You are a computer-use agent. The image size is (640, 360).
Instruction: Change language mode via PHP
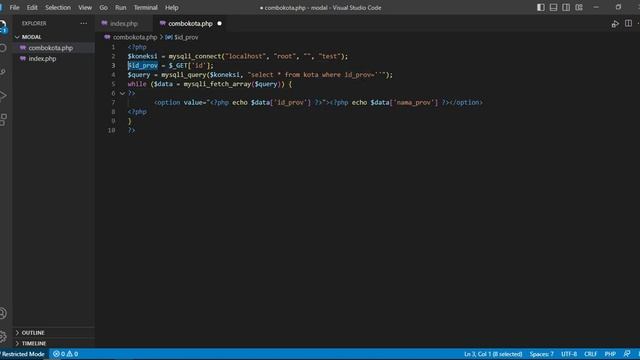click(610, 354)
